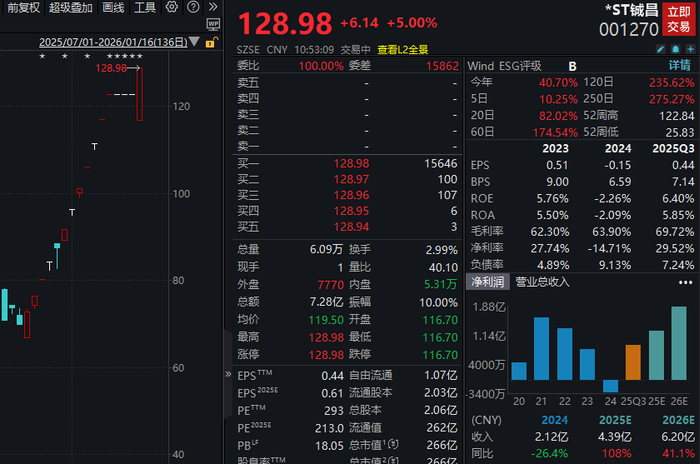Open the 详情 details link

point(679,65)
